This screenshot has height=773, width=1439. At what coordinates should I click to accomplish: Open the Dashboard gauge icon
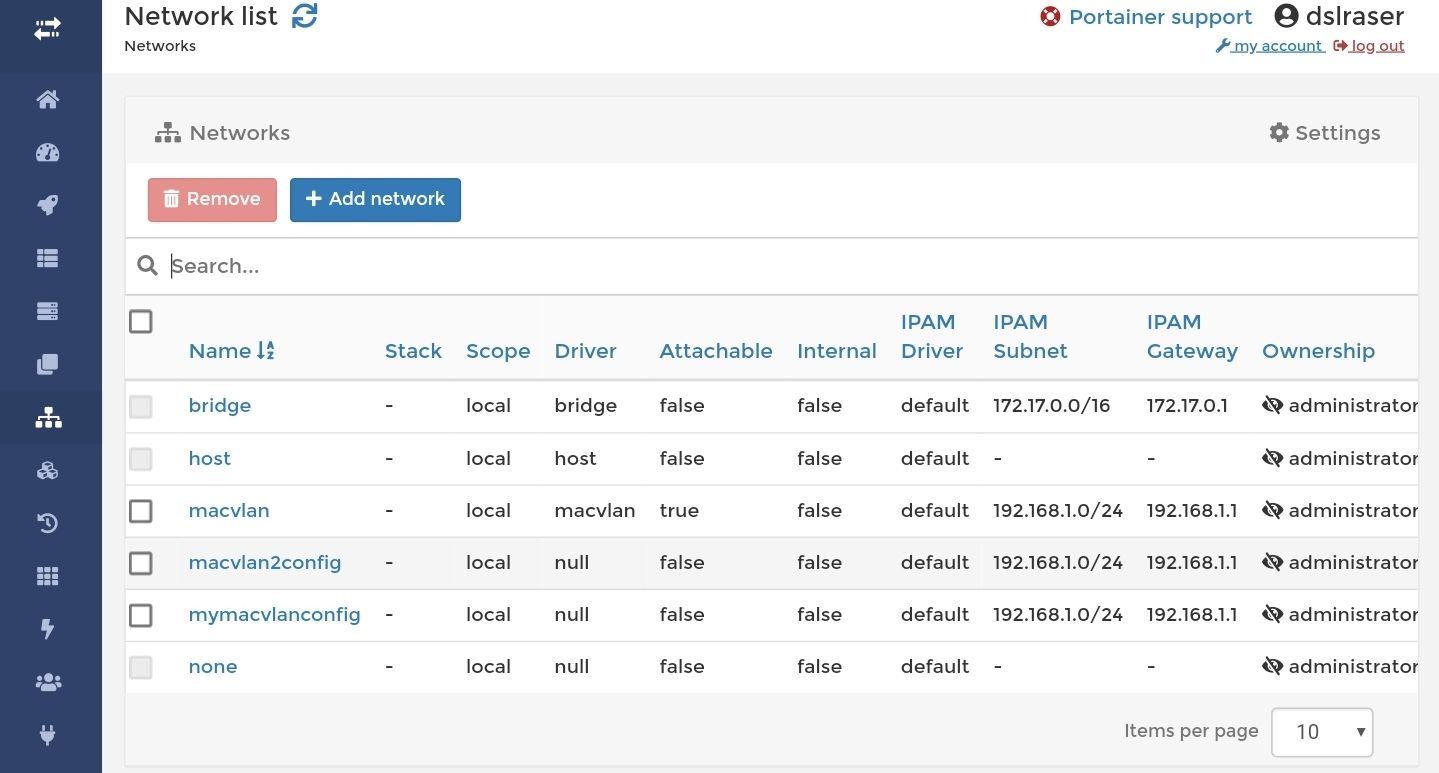(48, 153)
